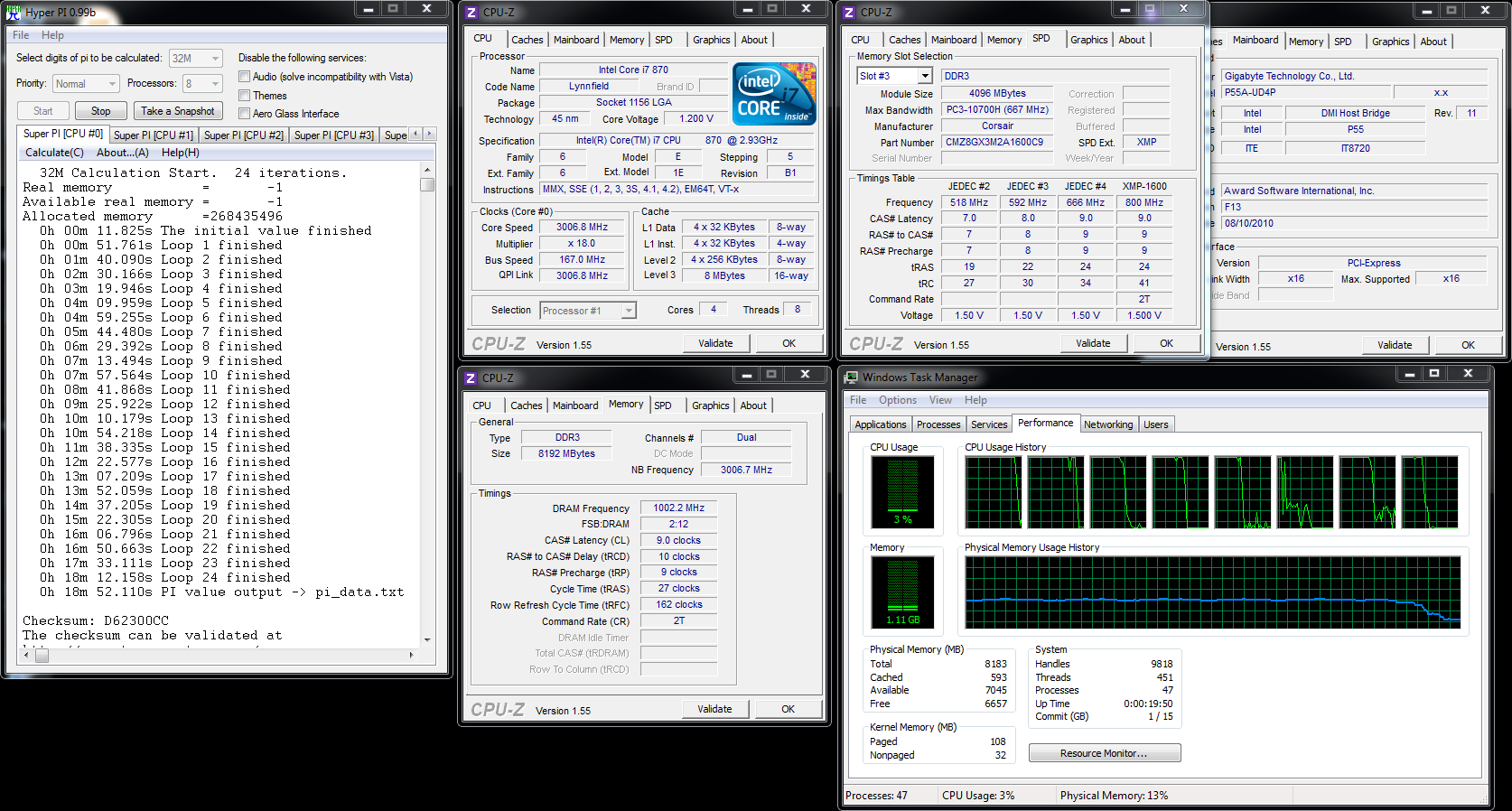Open the File menu in Hyper PI

coord(21,35)
